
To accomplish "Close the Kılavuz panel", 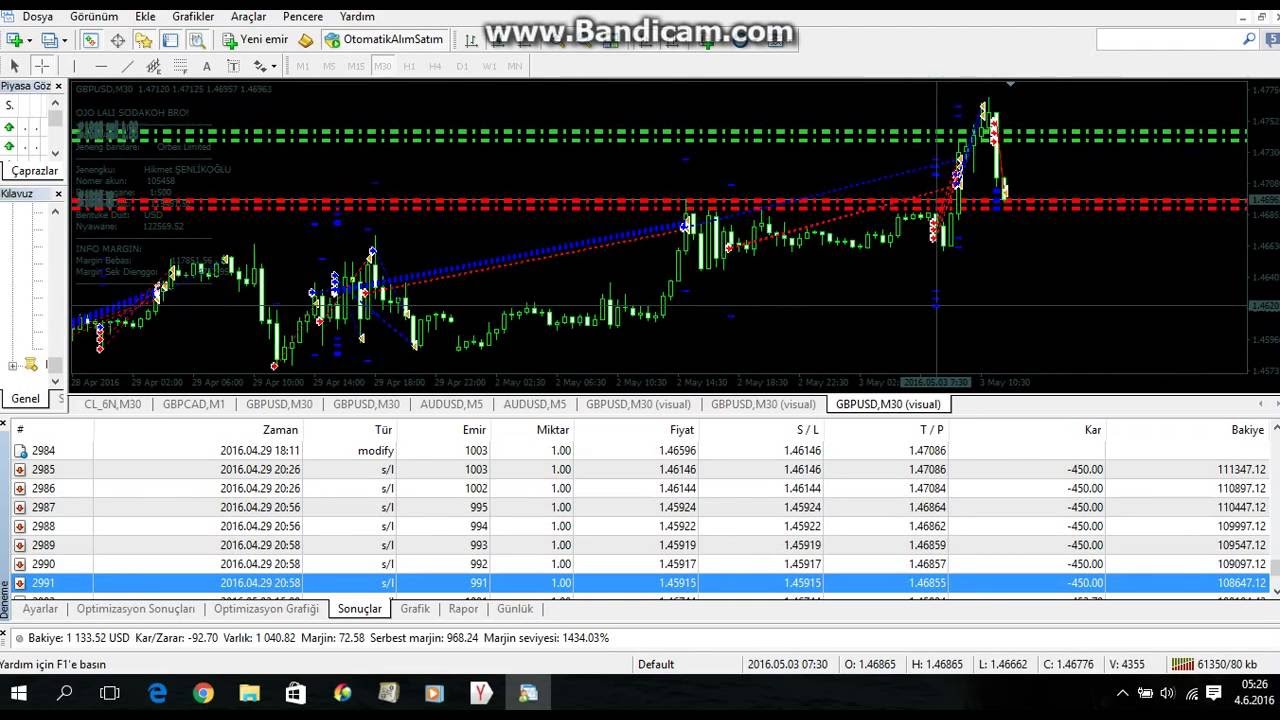I will (x=58, y=194).
